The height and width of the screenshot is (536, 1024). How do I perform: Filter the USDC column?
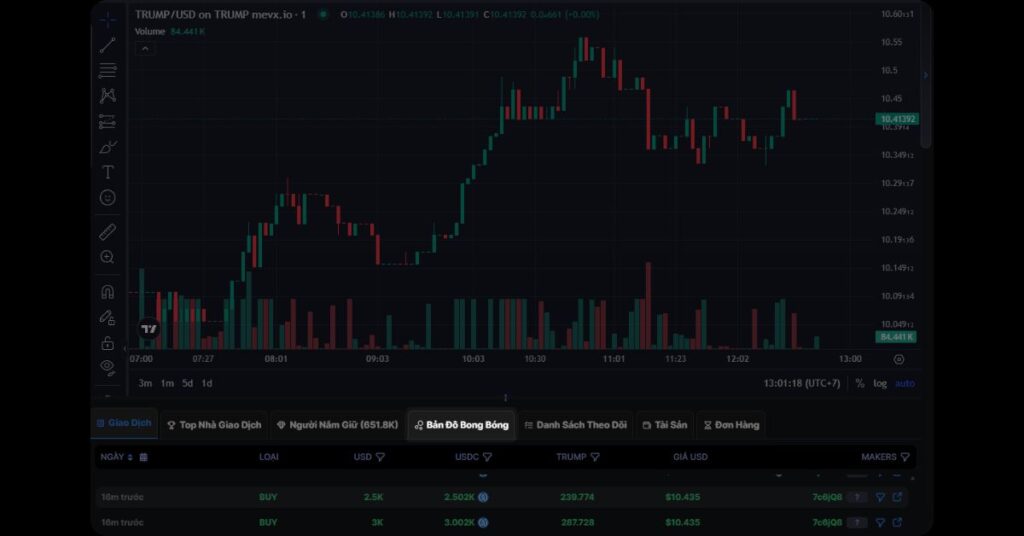click(x=487, y=457)
